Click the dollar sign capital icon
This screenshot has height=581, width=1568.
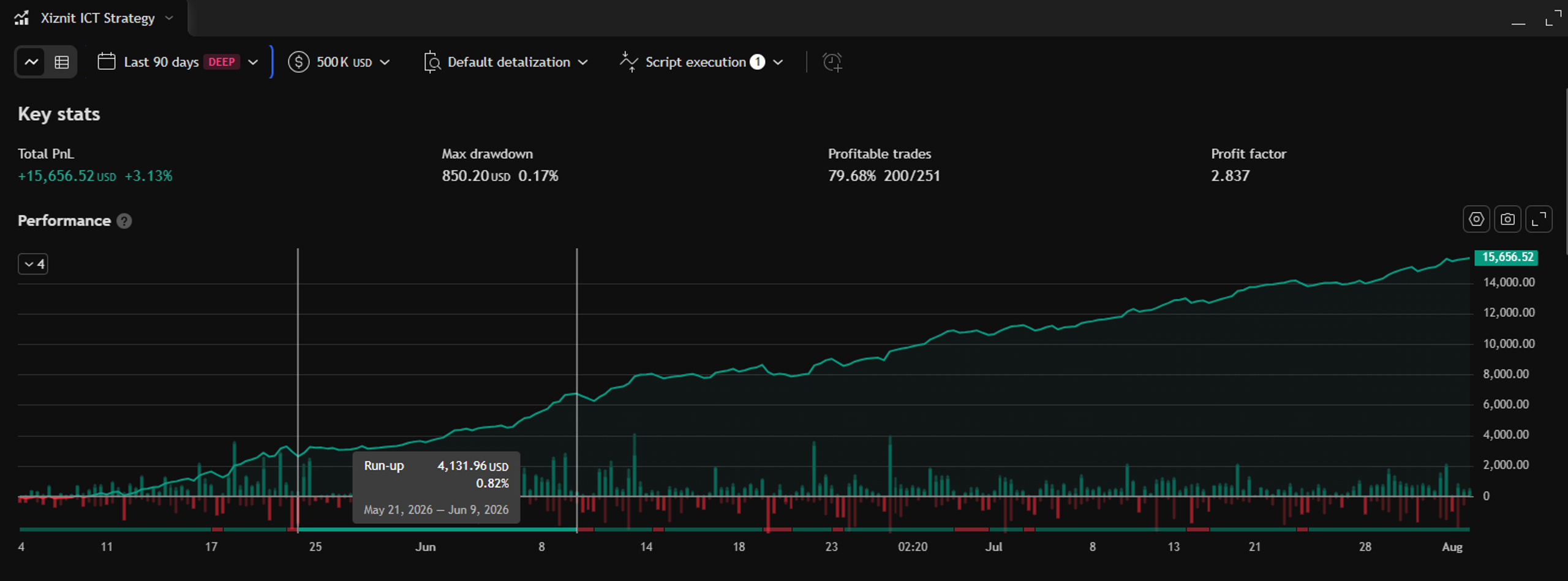(x=298, y=62)
